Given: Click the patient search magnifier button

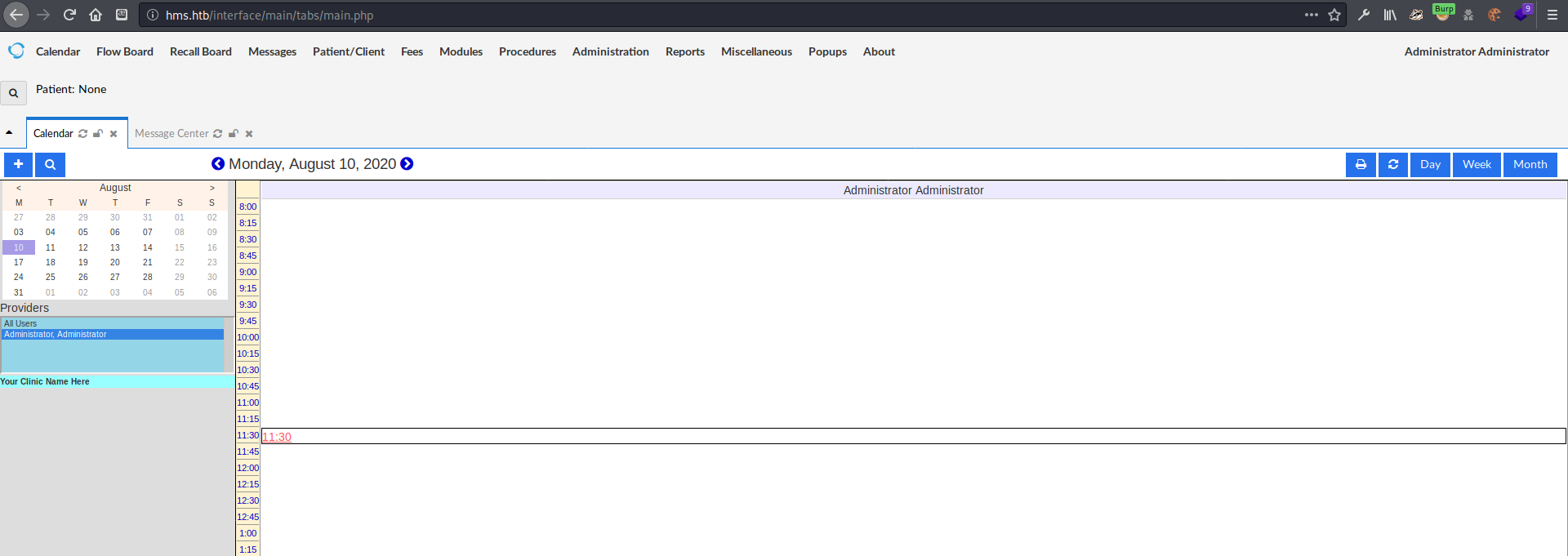Looking at the screenshot, I should pos(13,93).
